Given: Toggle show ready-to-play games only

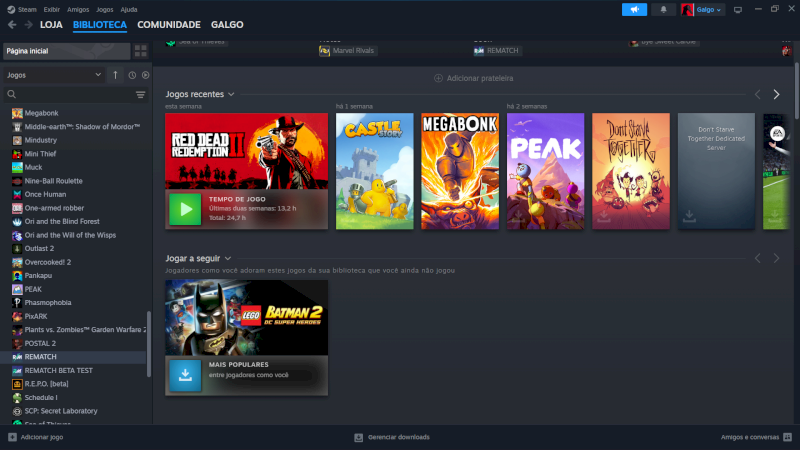Looking at the screenshot, I should pyautogui.click(x=145, y=75).
